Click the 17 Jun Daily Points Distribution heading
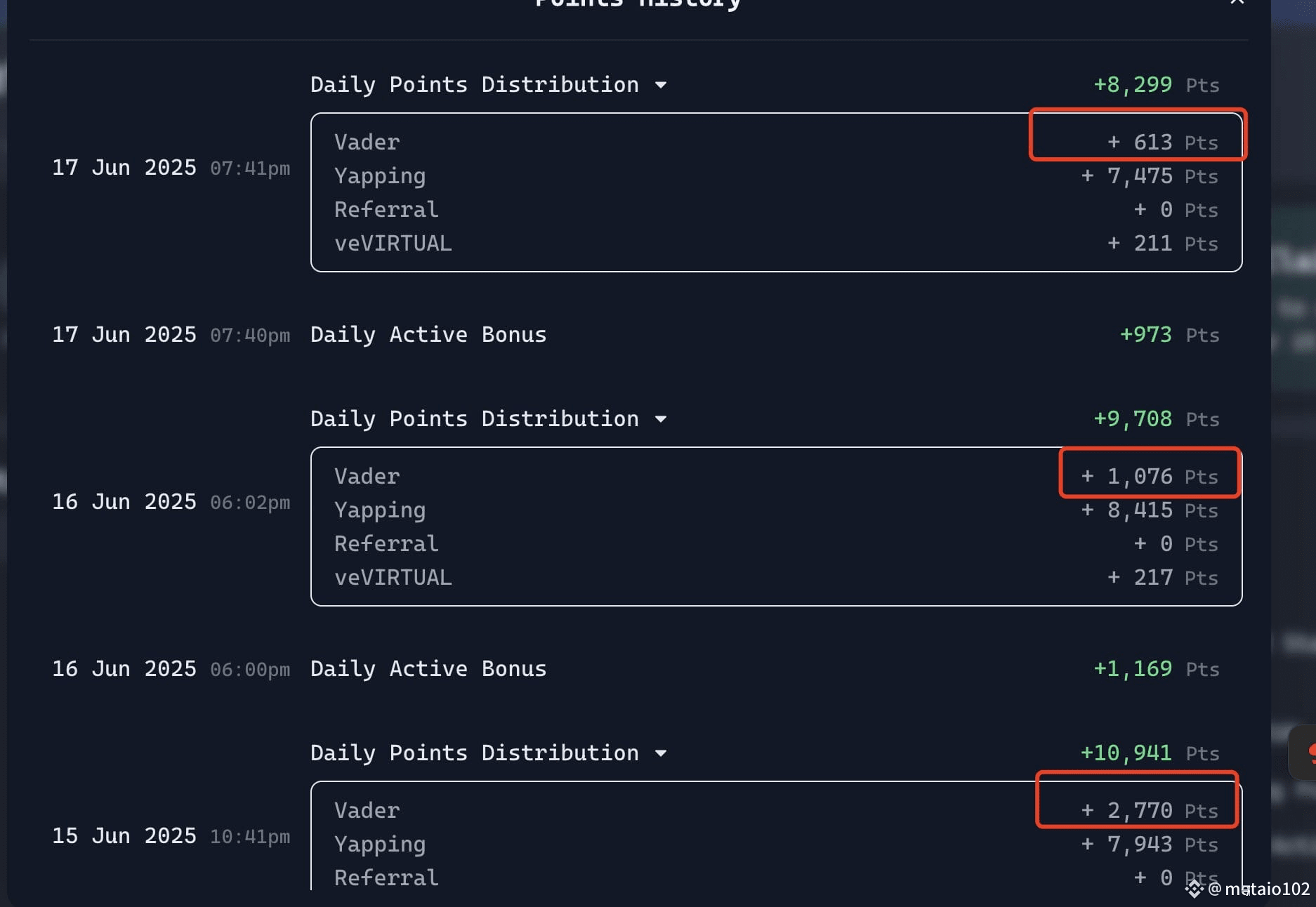 (475, 85)
